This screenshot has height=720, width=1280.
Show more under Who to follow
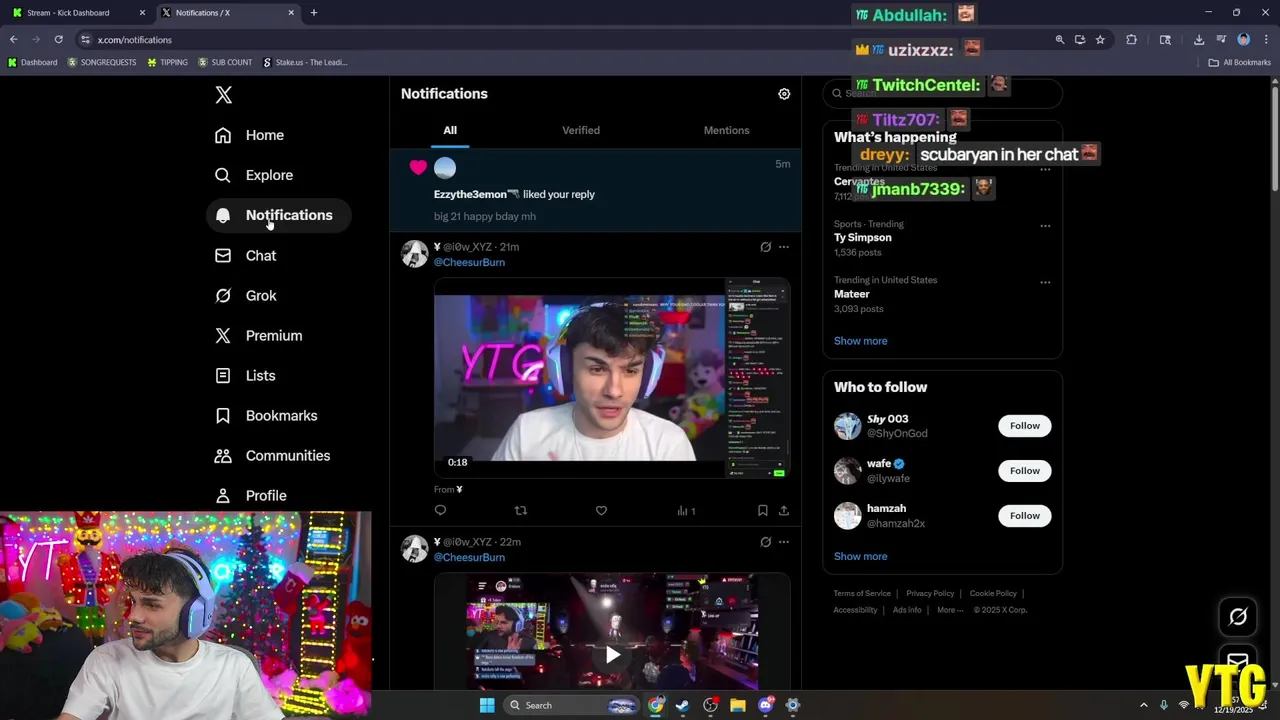pos(860,556)
